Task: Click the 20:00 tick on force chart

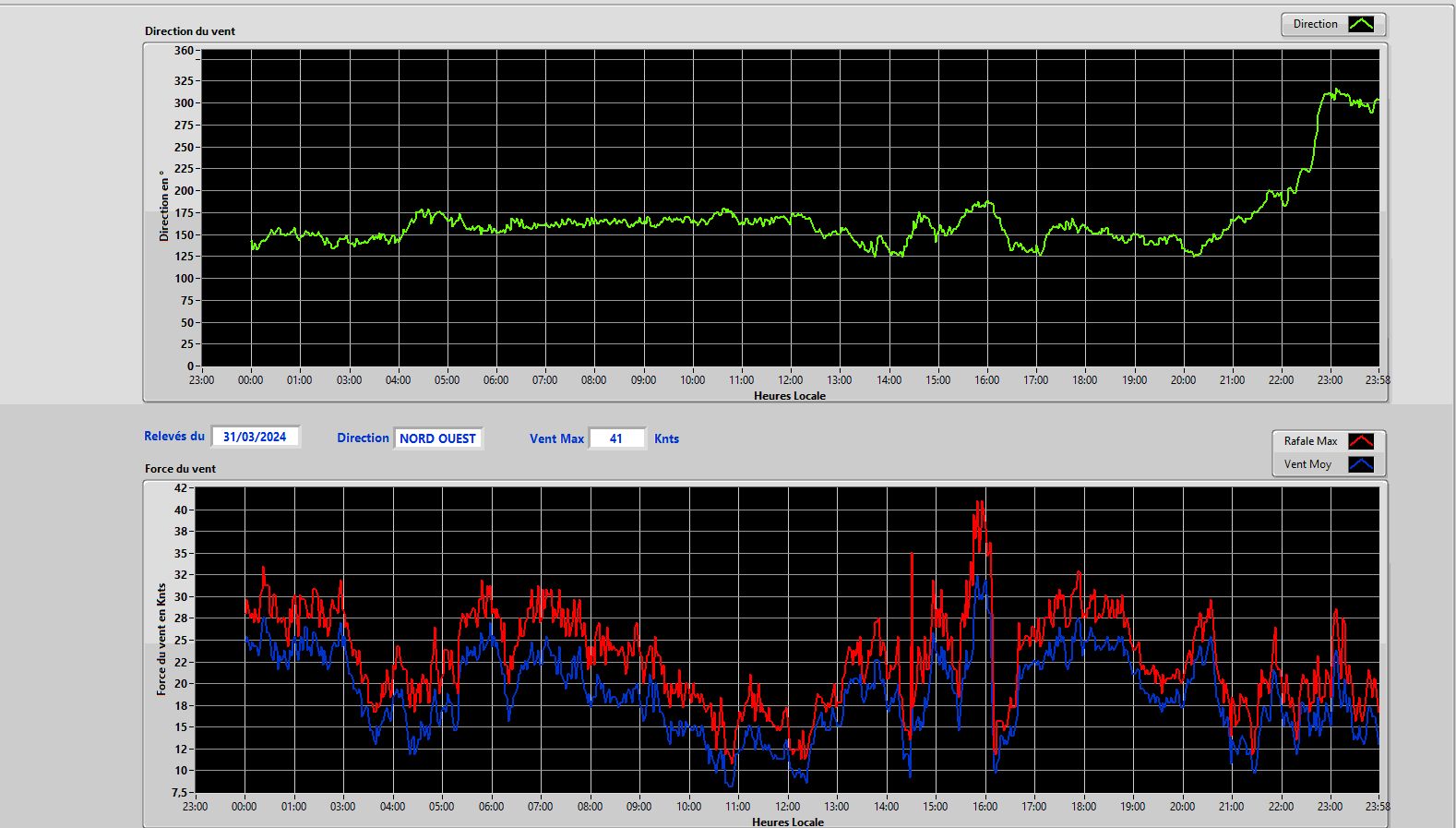Action: (1182, 806)
